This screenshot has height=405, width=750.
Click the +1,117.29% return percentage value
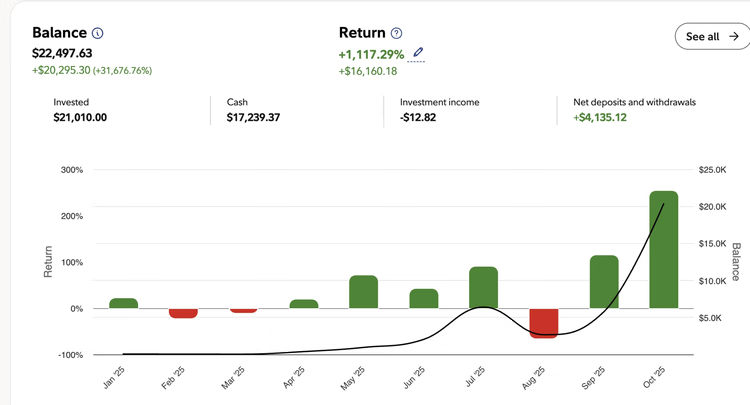[x=372, y=53]
